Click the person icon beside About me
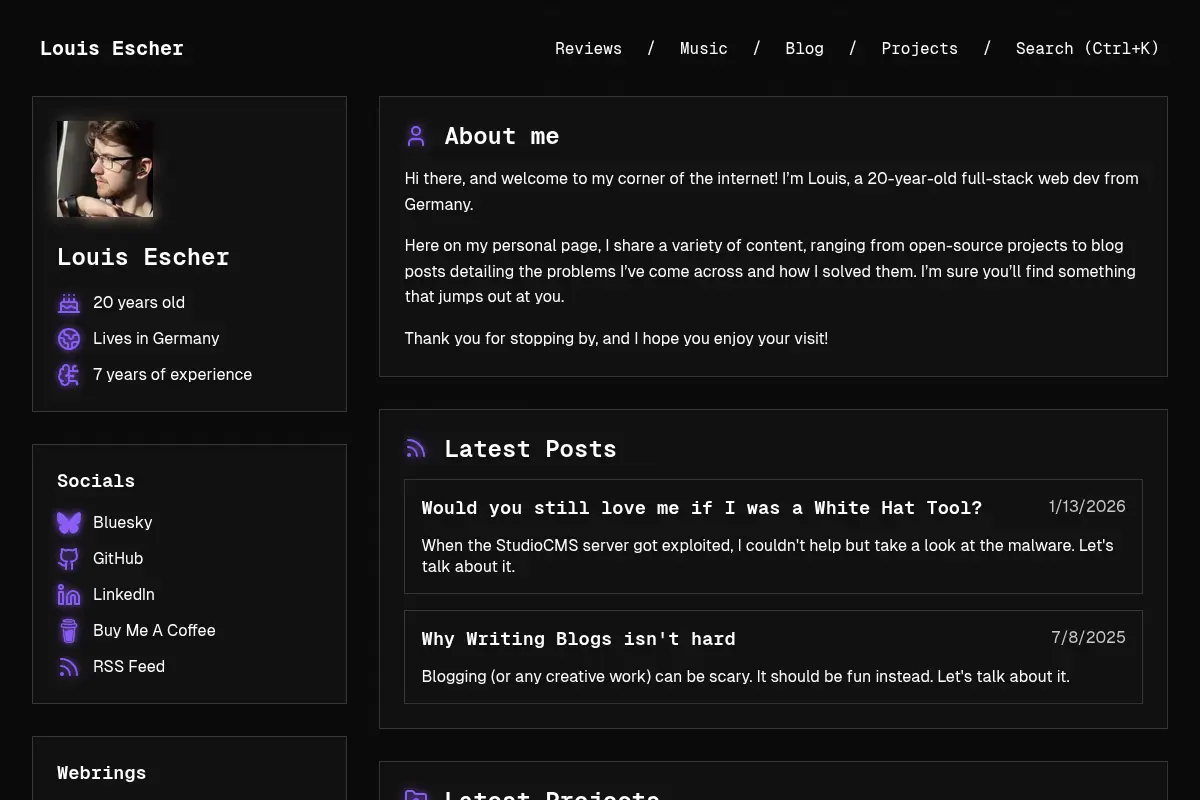Image resolution: width=1200 pixels, height=800 pixels. (x=416, y=136)
